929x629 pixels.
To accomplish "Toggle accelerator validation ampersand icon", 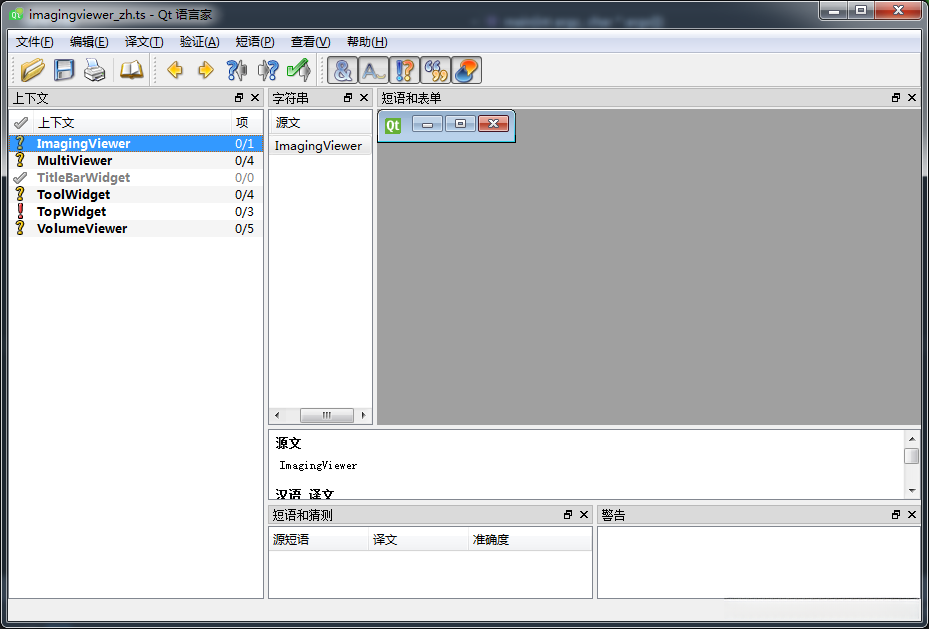I will coord(342,70).
